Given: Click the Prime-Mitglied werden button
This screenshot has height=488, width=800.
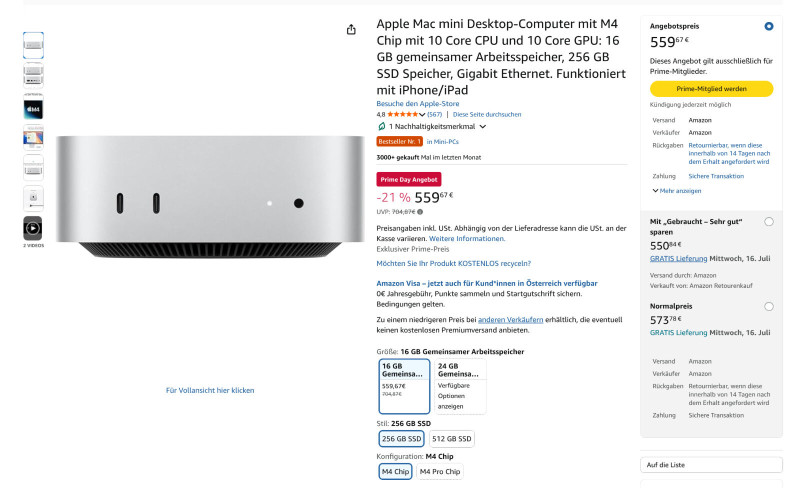Looking at the screenshot, I should point(711,89).
